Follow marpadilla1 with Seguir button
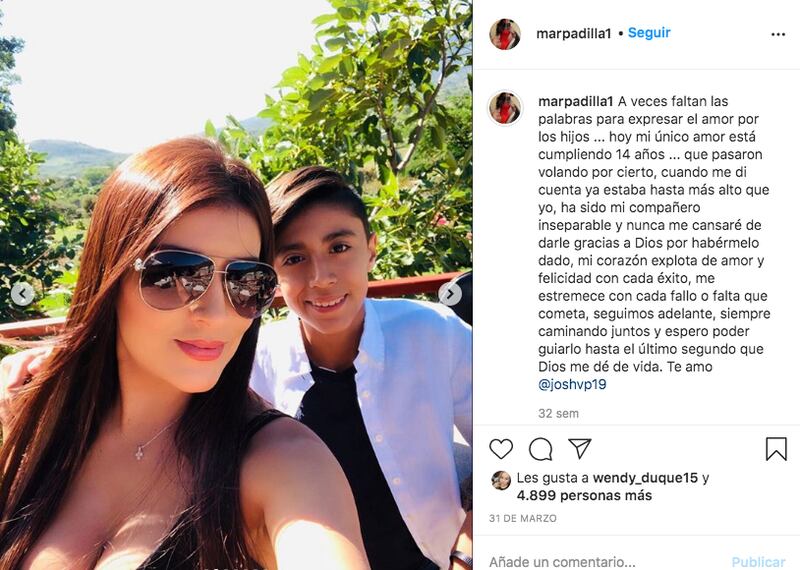Viewport: 800px width, 570px height. pos(649,33)
